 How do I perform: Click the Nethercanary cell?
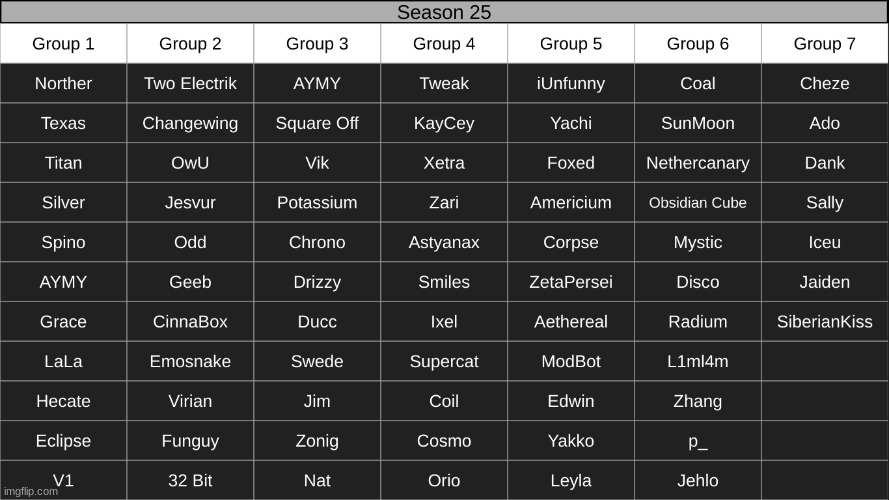pos(698,163)
